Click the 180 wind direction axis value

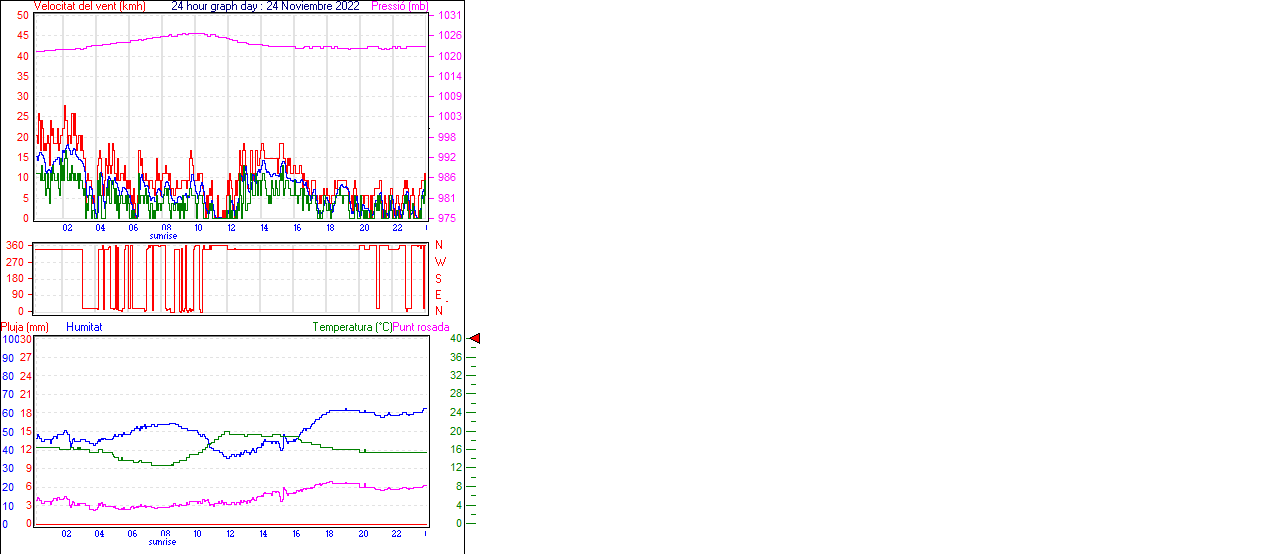(15, 278)
